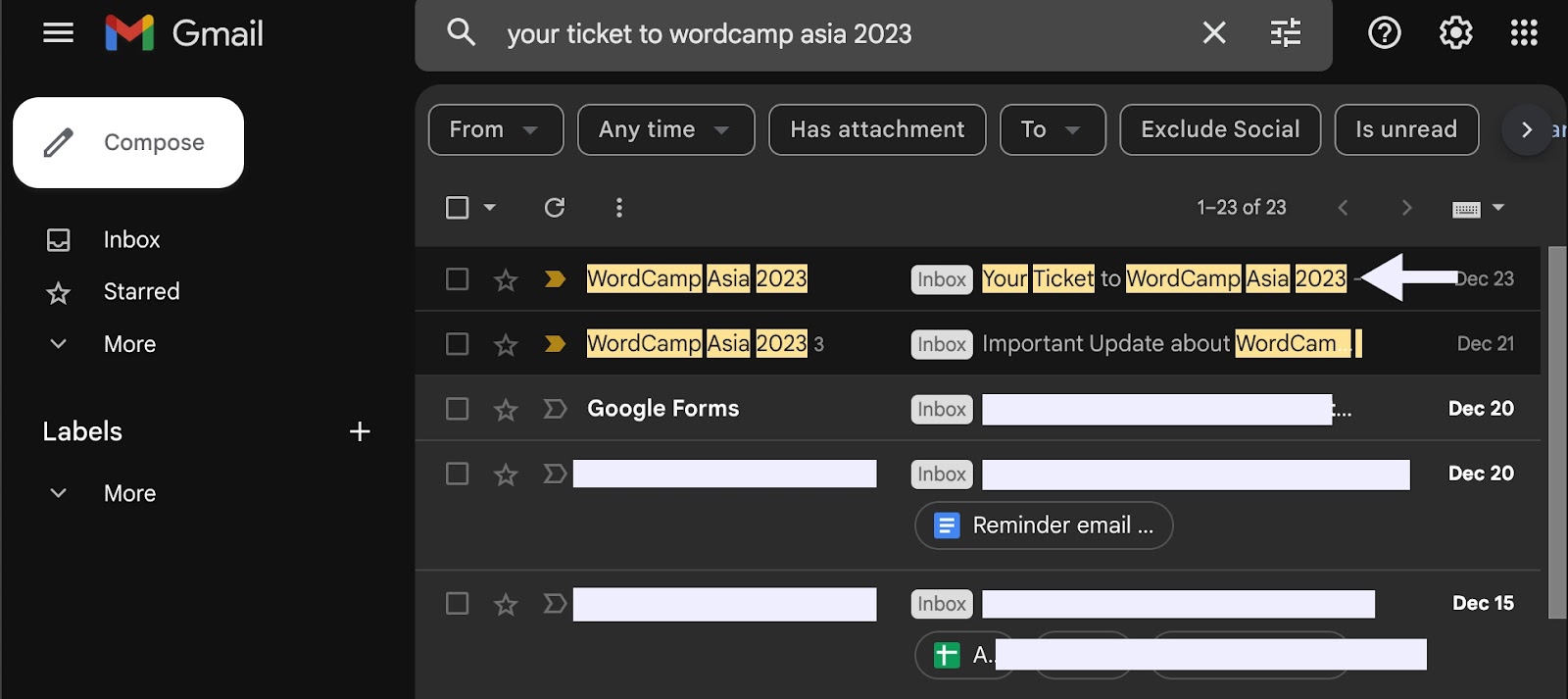Screen dimensions: 1568x699
Task: Select the Important Update email checkbox
Action: pos(457,344)
